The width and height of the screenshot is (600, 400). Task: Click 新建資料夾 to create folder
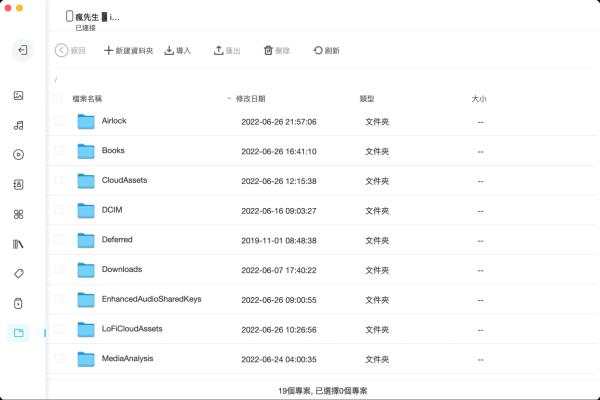128,50
